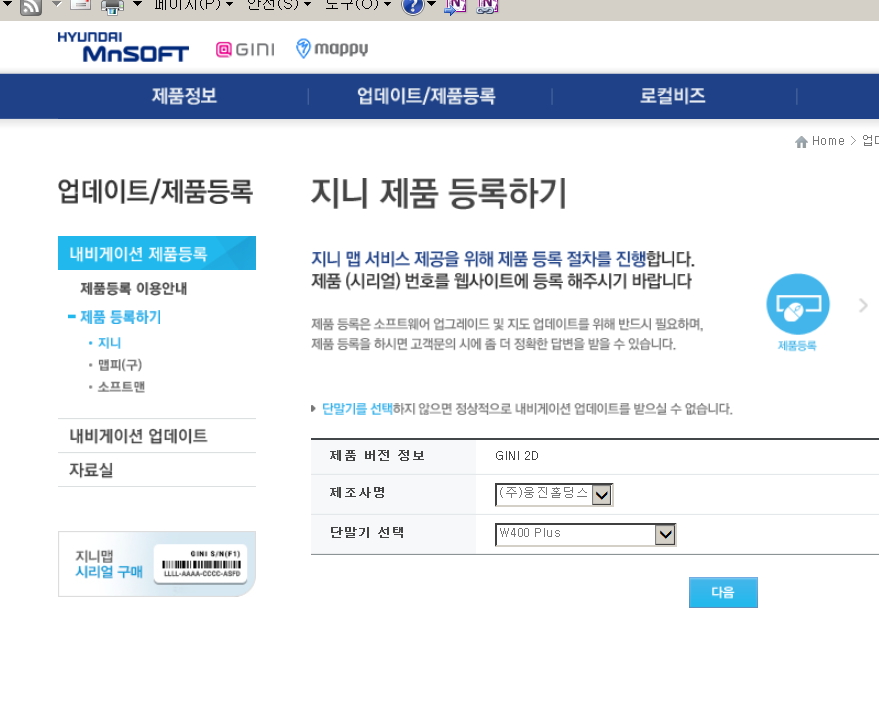Click the Home breadcrumb house icon
The height and width of the screenshot is (704, 879).
coord(801,142)
